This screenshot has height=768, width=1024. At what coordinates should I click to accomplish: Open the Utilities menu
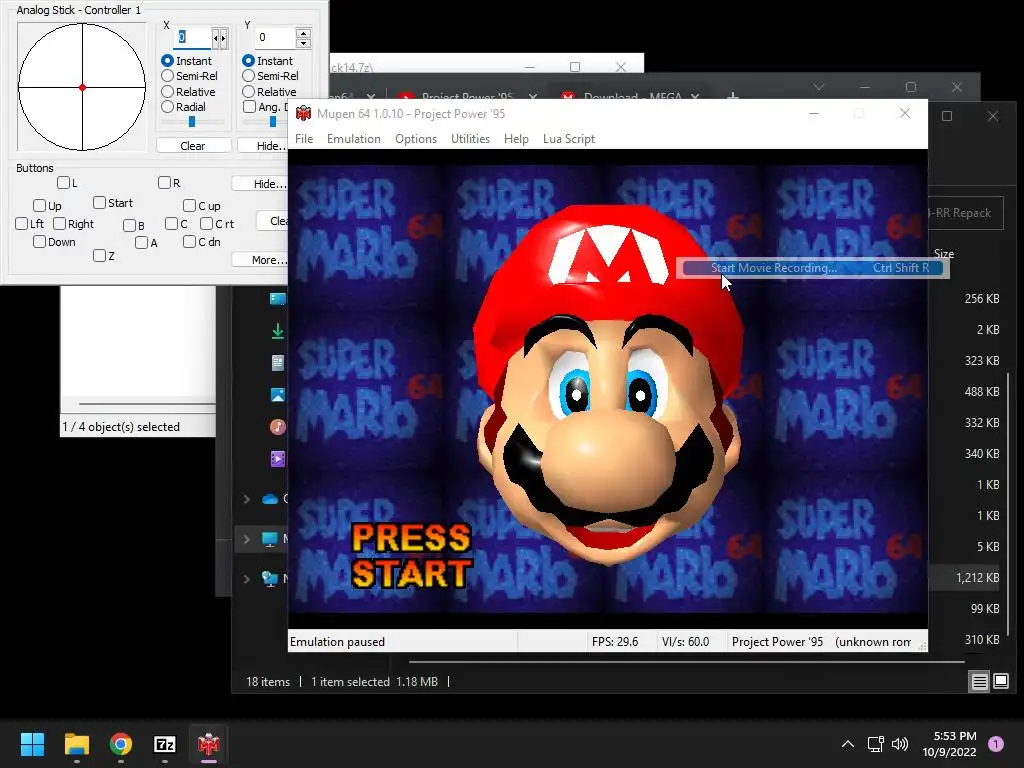click(470, 139)
